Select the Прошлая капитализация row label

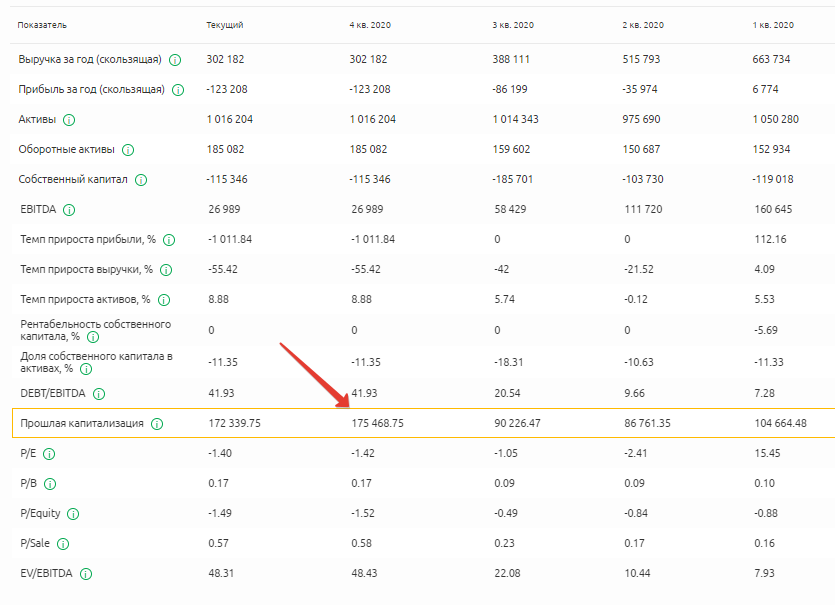82,424
